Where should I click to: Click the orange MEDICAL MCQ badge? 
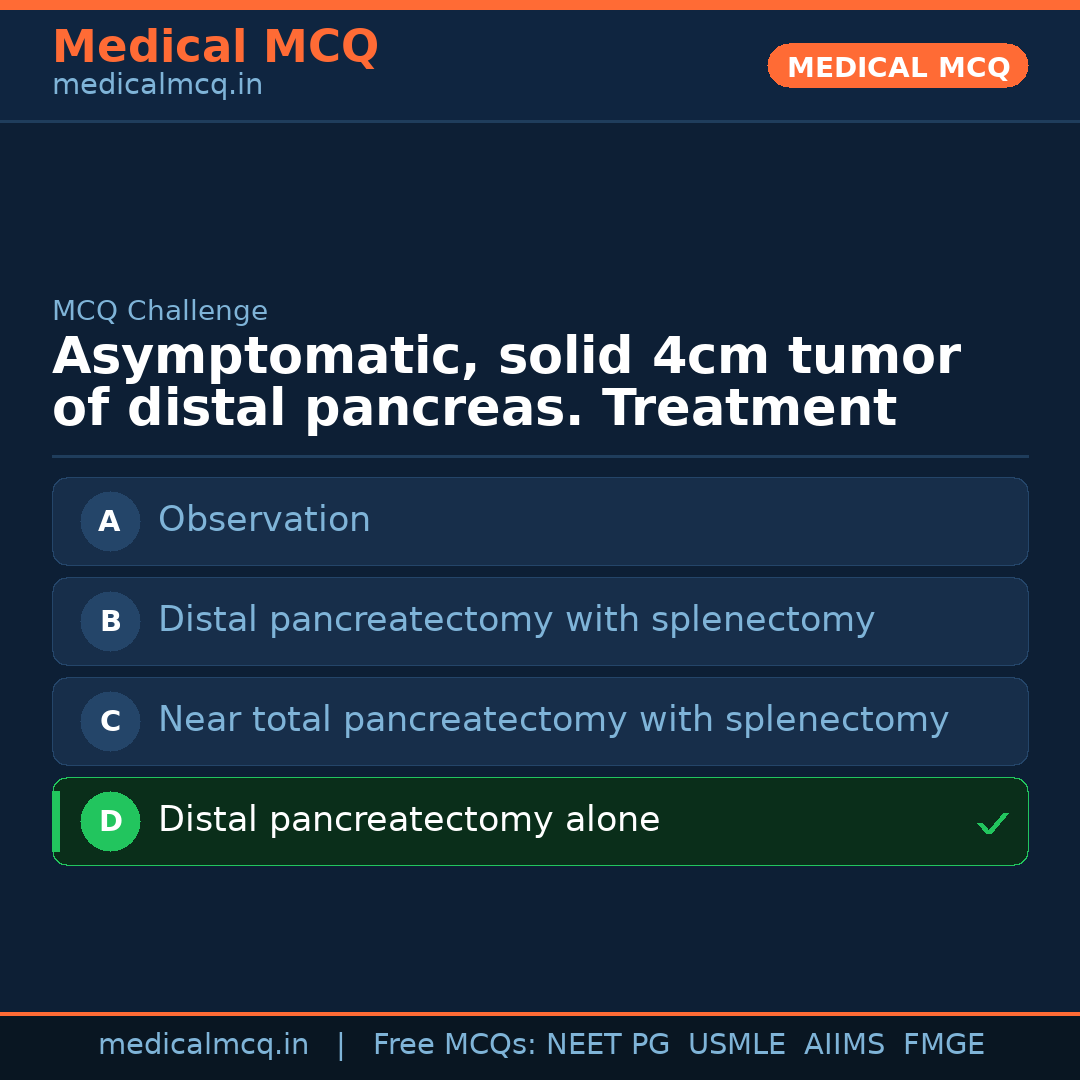[x=898, y=67]
